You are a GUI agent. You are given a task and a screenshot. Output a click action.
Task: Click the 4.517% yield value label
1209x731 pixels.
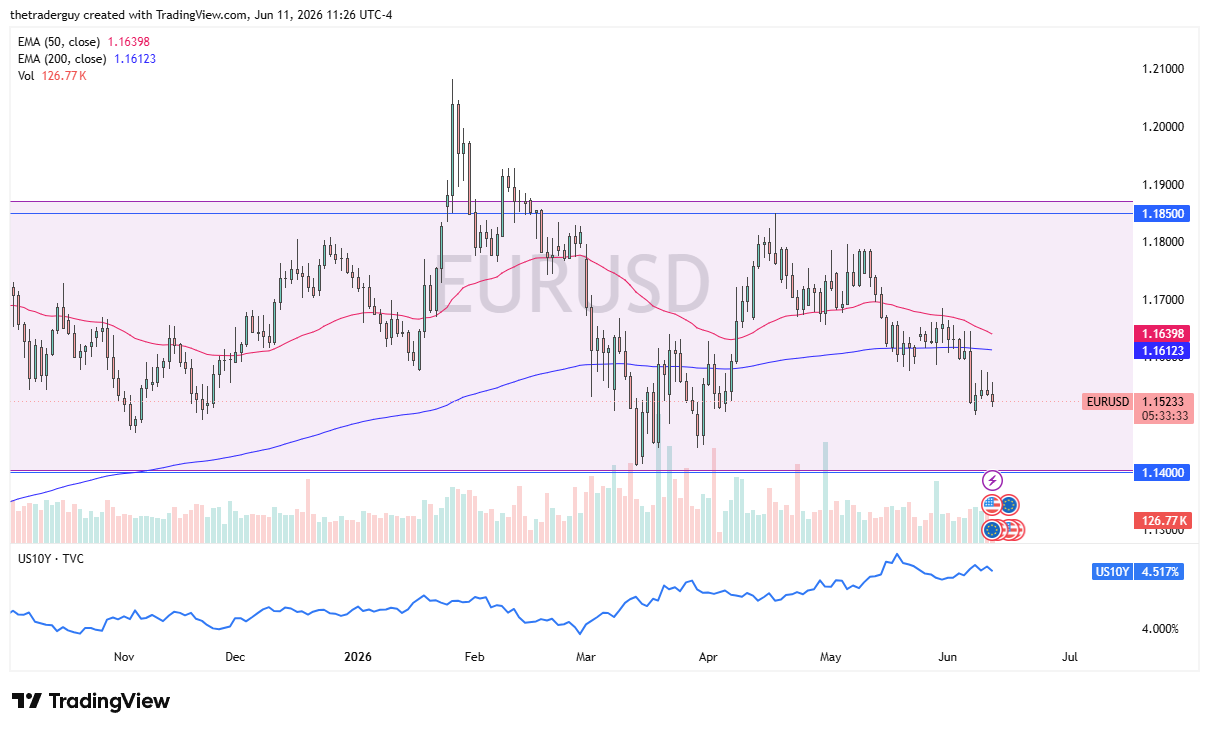1161,572
